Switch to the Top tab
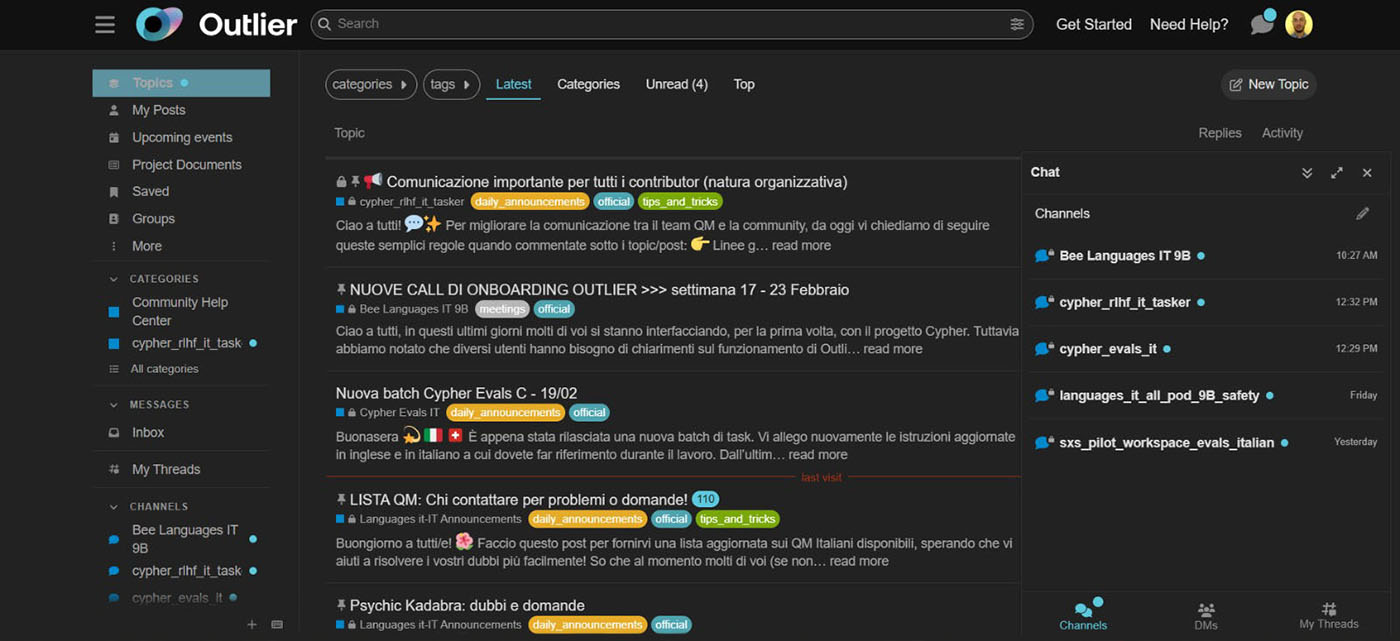1400x641 pixels. pyautogui.click(x=743, y=85)
